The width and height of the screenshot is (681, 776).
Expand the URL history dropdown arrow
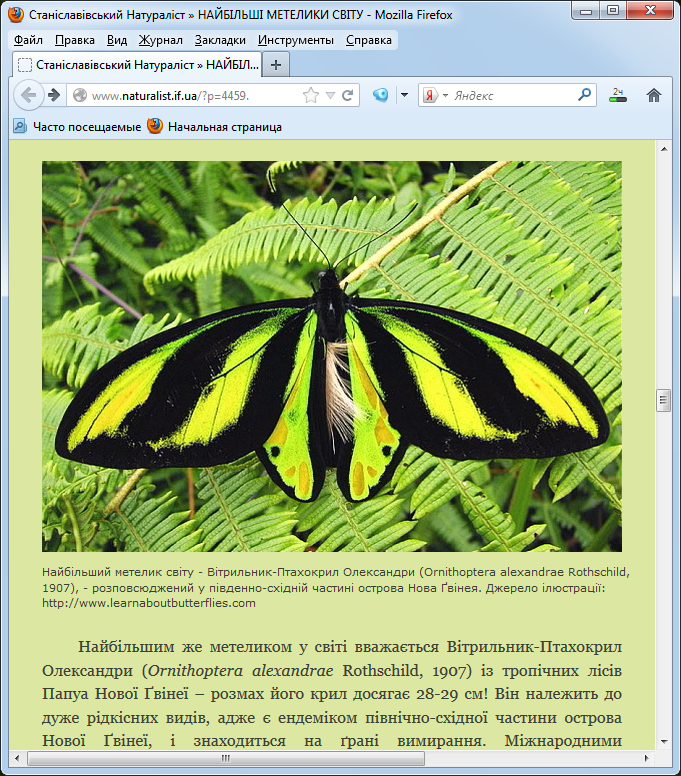pyautogui.click(x=330, y=96)
